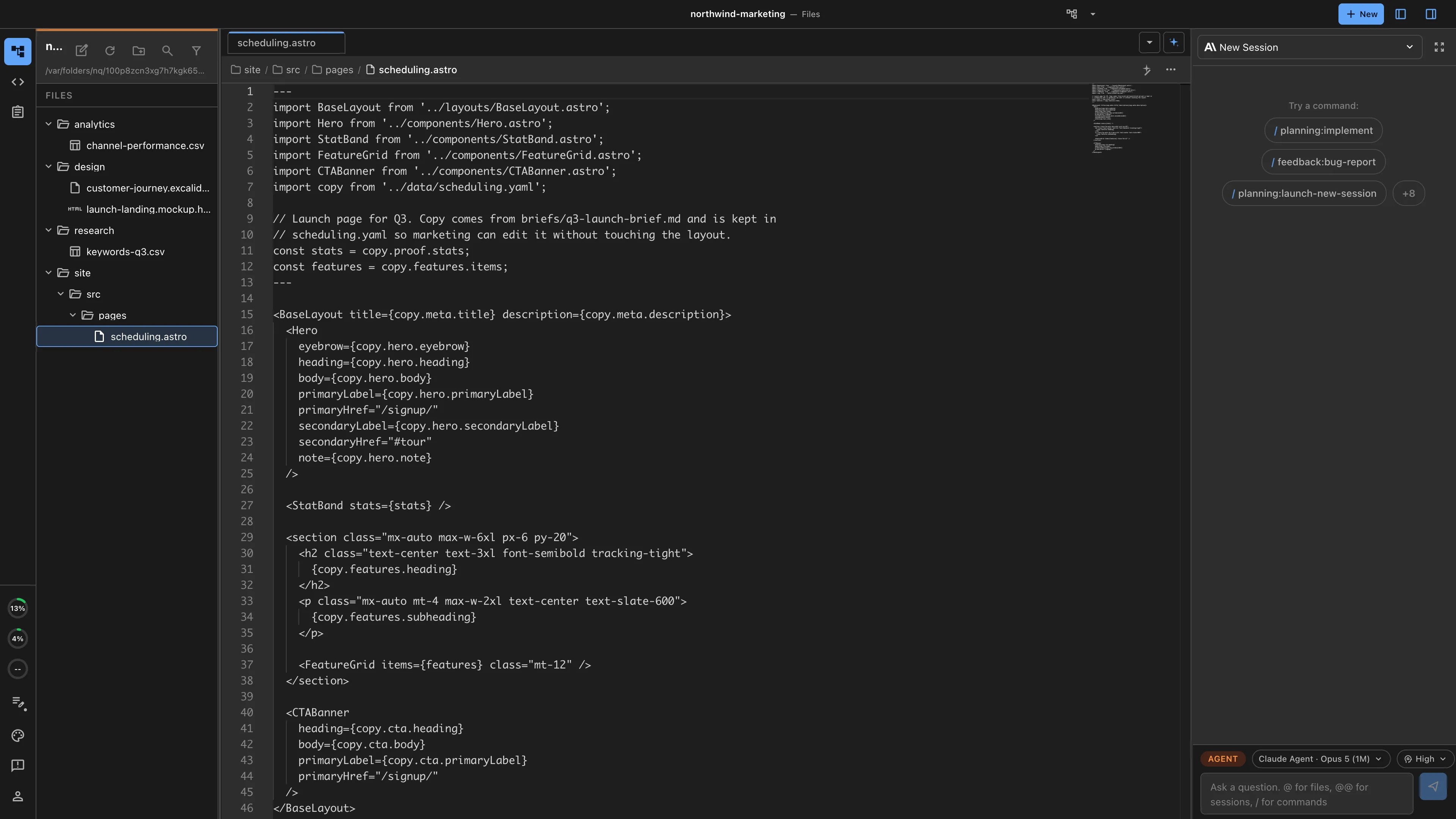Click the empty dash usage indicator
This screenshot has height=819, width=1456.
click(17, 669)
